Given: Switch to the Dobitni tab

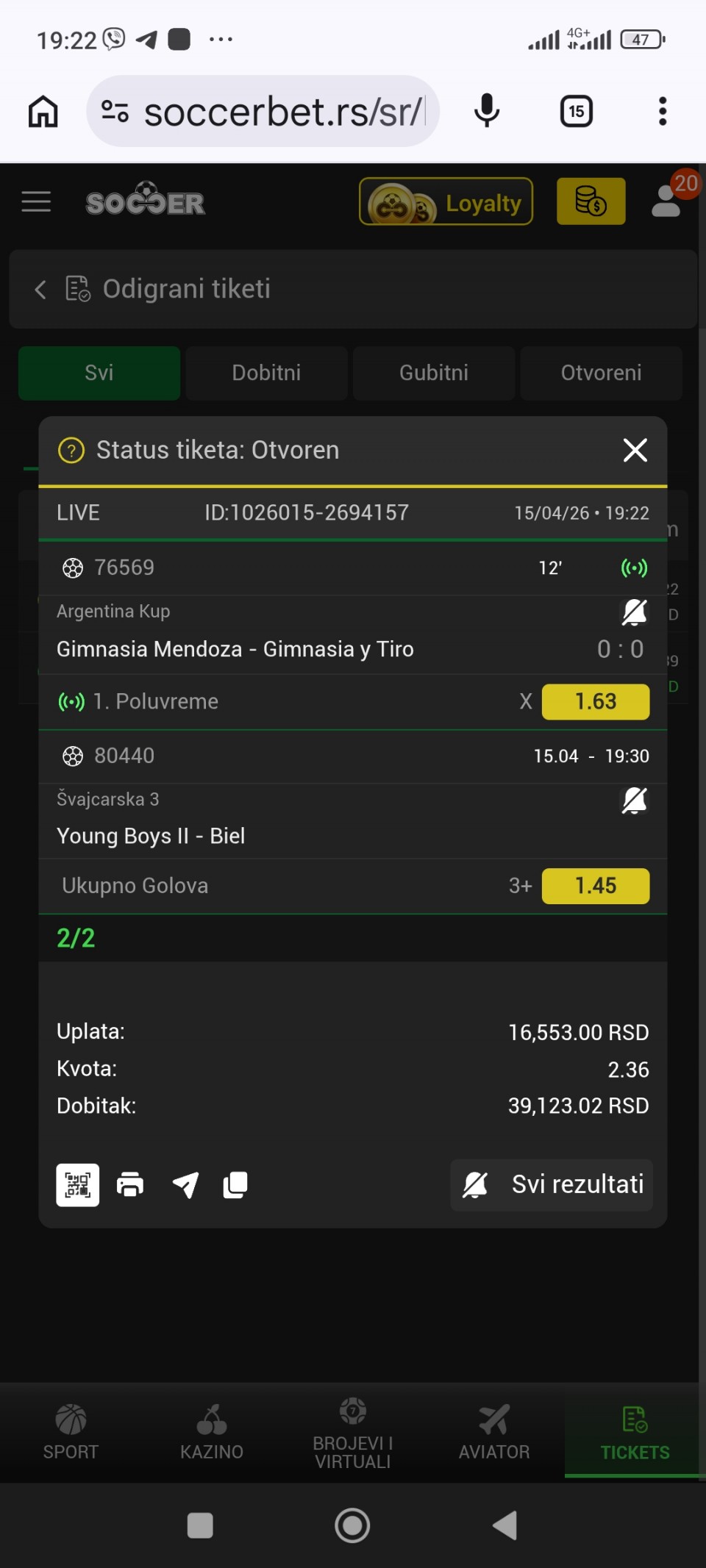Looking at the screenshot, I should pos(266,373).
